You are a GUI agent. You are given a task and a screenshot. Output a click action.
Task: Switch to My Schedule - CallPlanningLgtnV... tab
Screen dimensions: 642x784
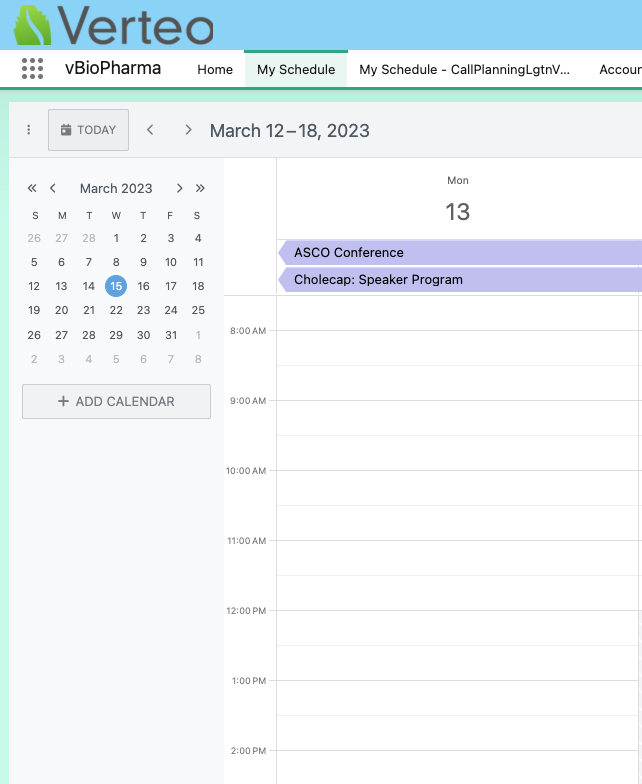point(465,70)
